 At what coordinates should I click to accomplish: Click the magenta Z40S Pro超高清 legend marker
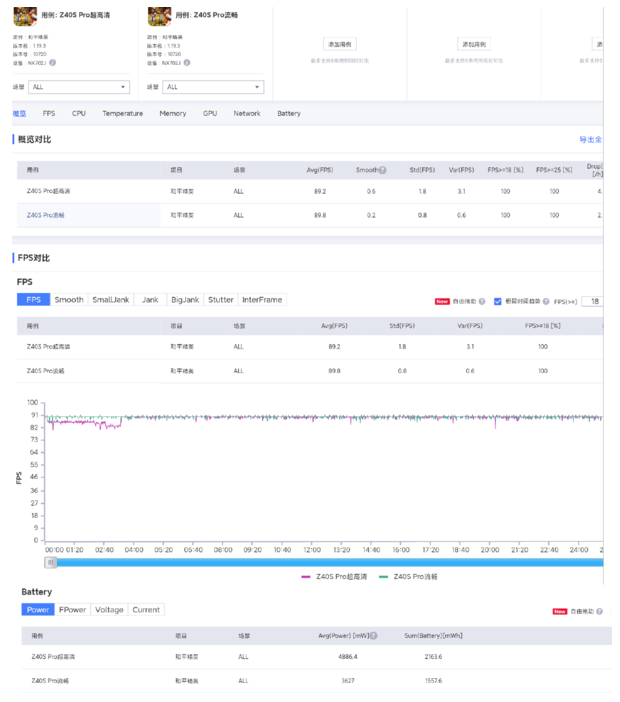[307, 577]
